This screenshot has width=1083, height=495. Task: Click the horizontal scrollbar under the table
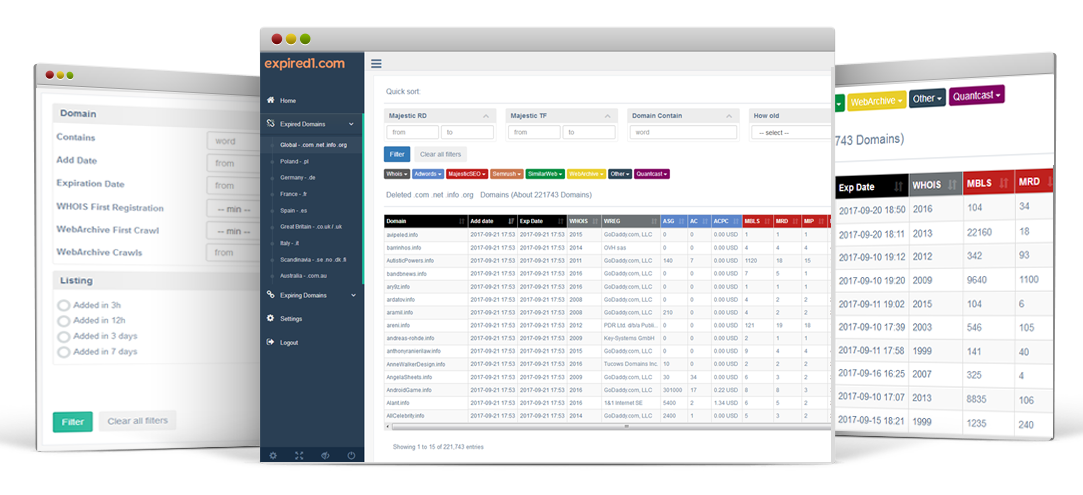pos(611,427)
